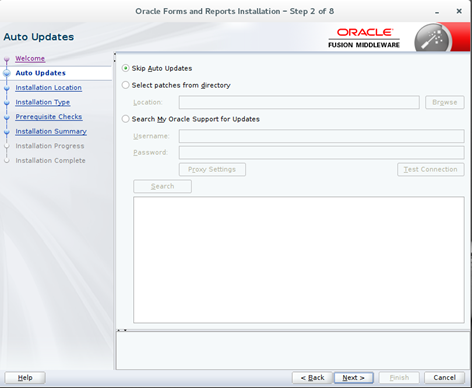Cancel the installation
This screenshot has height=388, width=472.
coord(444,378)
